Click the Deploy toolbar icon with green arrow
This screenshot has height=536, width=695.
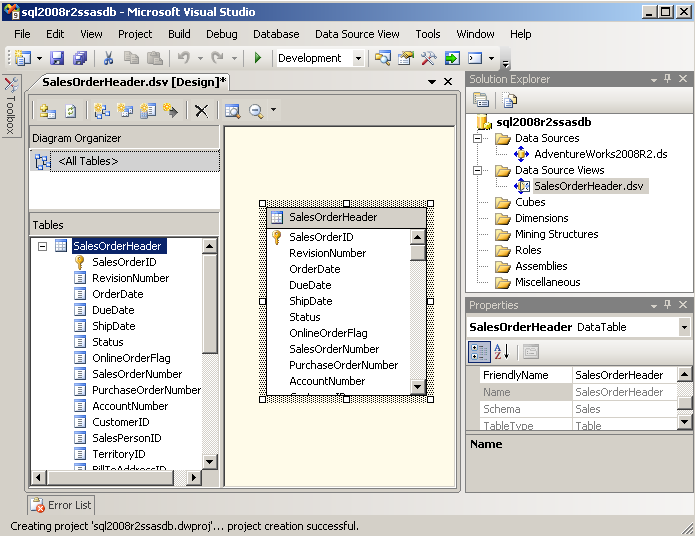(452, 58)
